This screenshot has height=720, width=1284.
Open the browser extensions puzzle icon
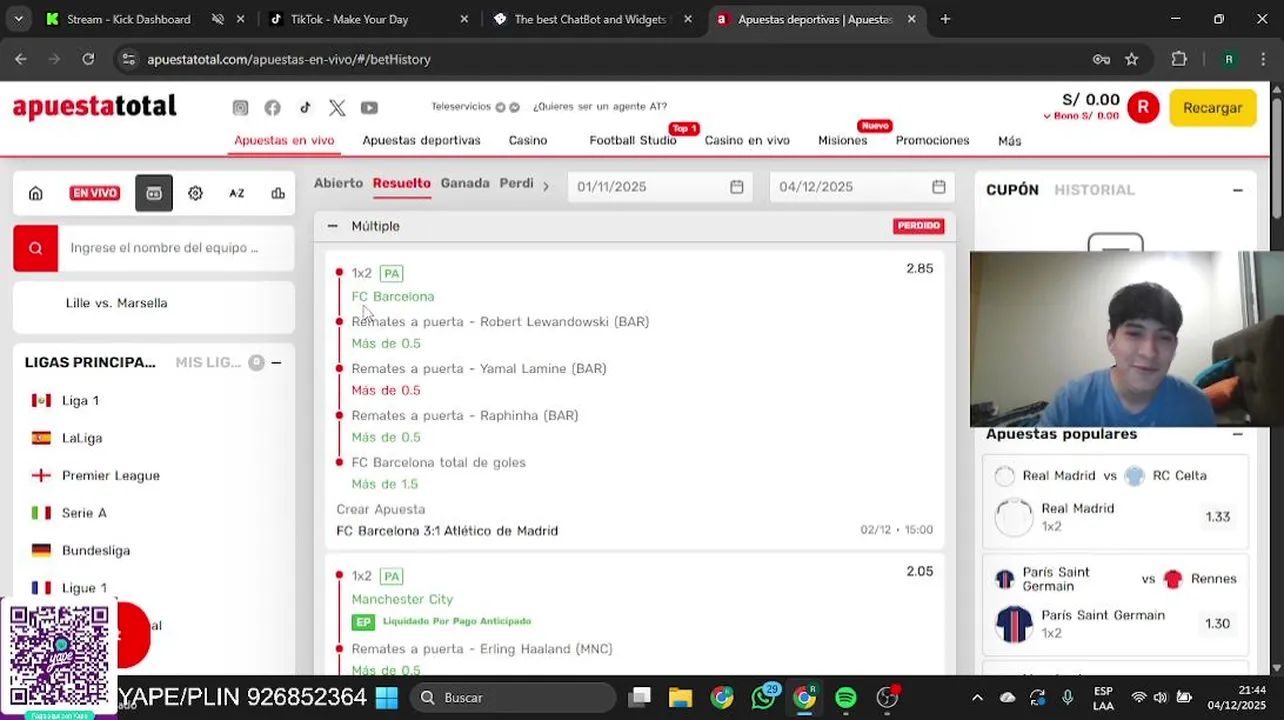1179,59
